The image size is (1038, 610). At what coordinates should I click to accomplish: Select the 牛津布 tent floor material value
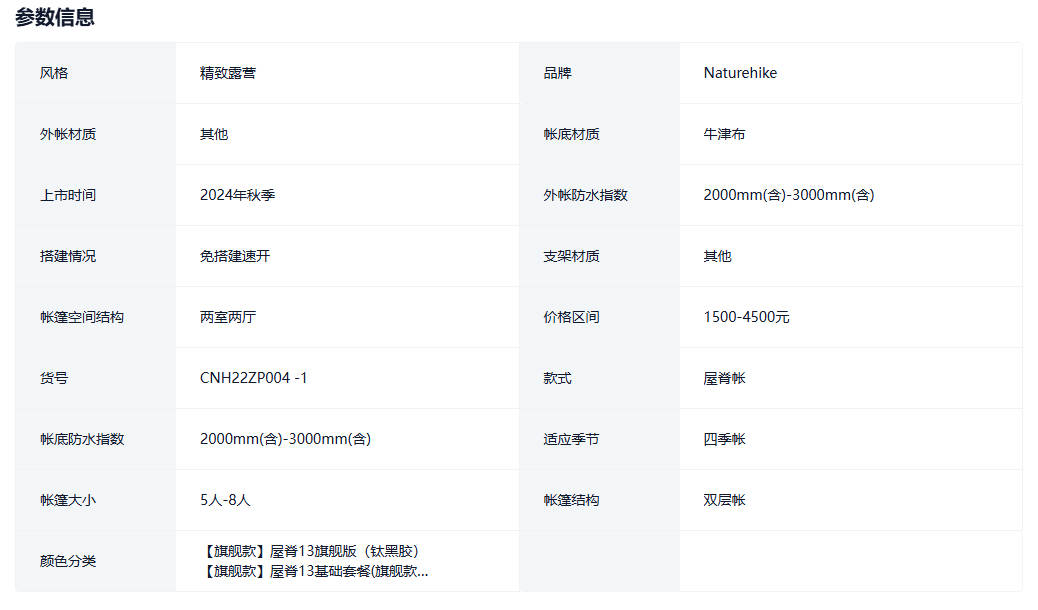click(x=724, y=134)
